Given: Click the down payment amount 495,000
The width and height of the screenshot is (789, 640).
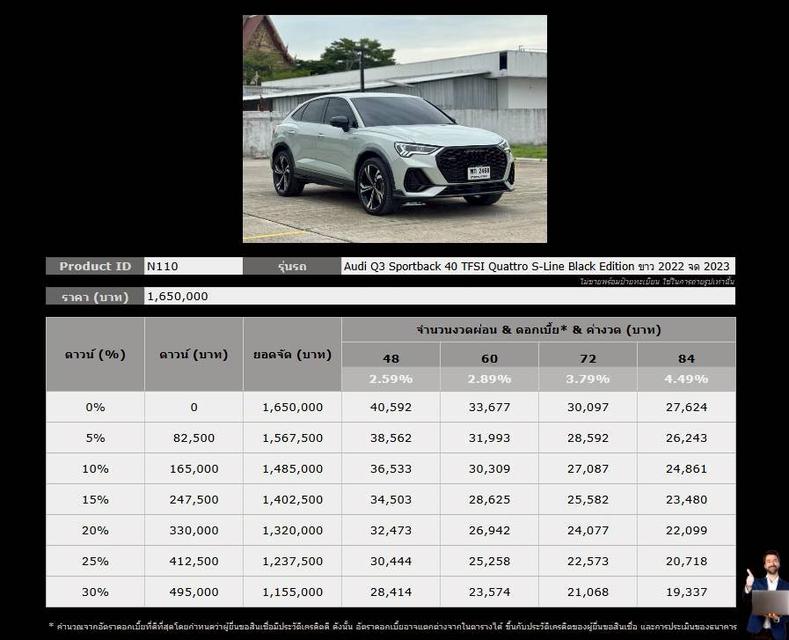Looking at the screenshot, I should point(194,592).
